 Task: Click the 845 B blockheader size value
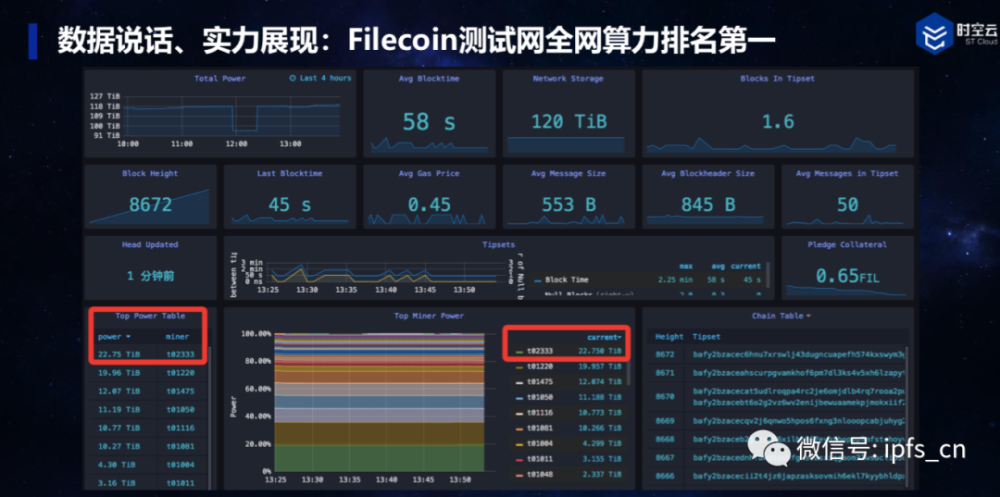point(708,204)
